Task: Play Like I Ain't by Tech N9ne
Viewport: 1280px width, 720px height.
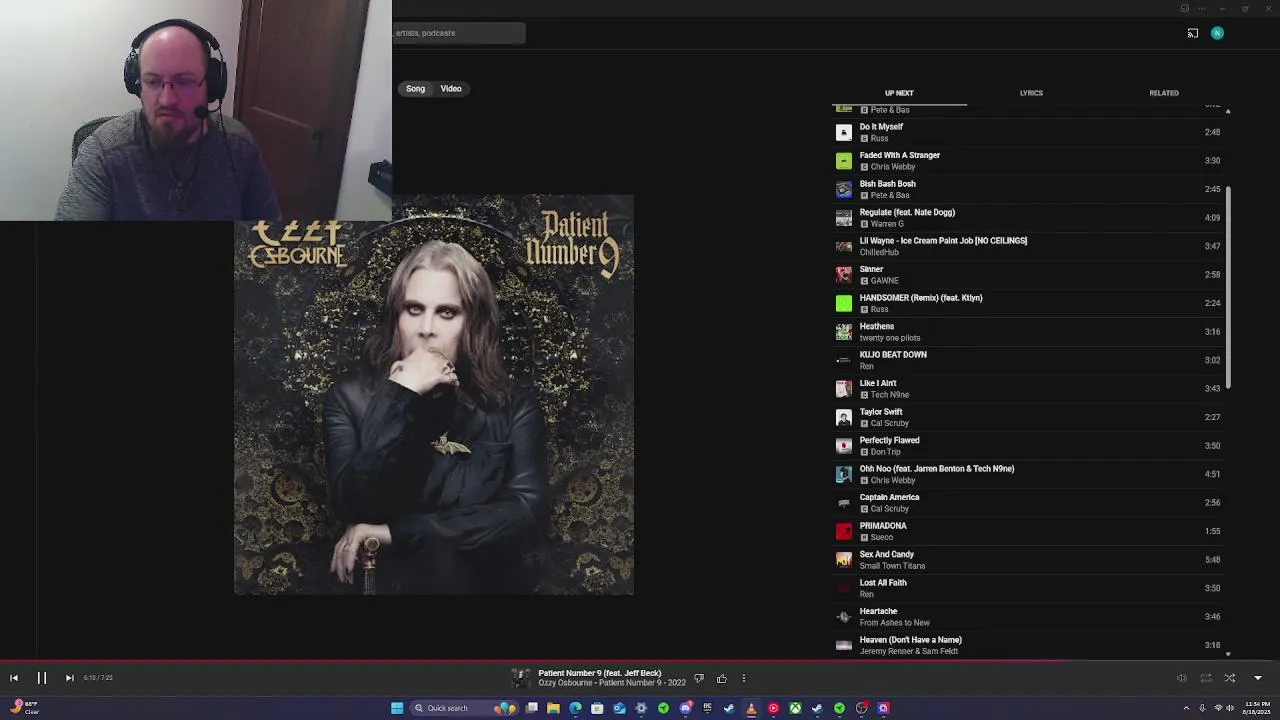Action: tap(1027, 389)
